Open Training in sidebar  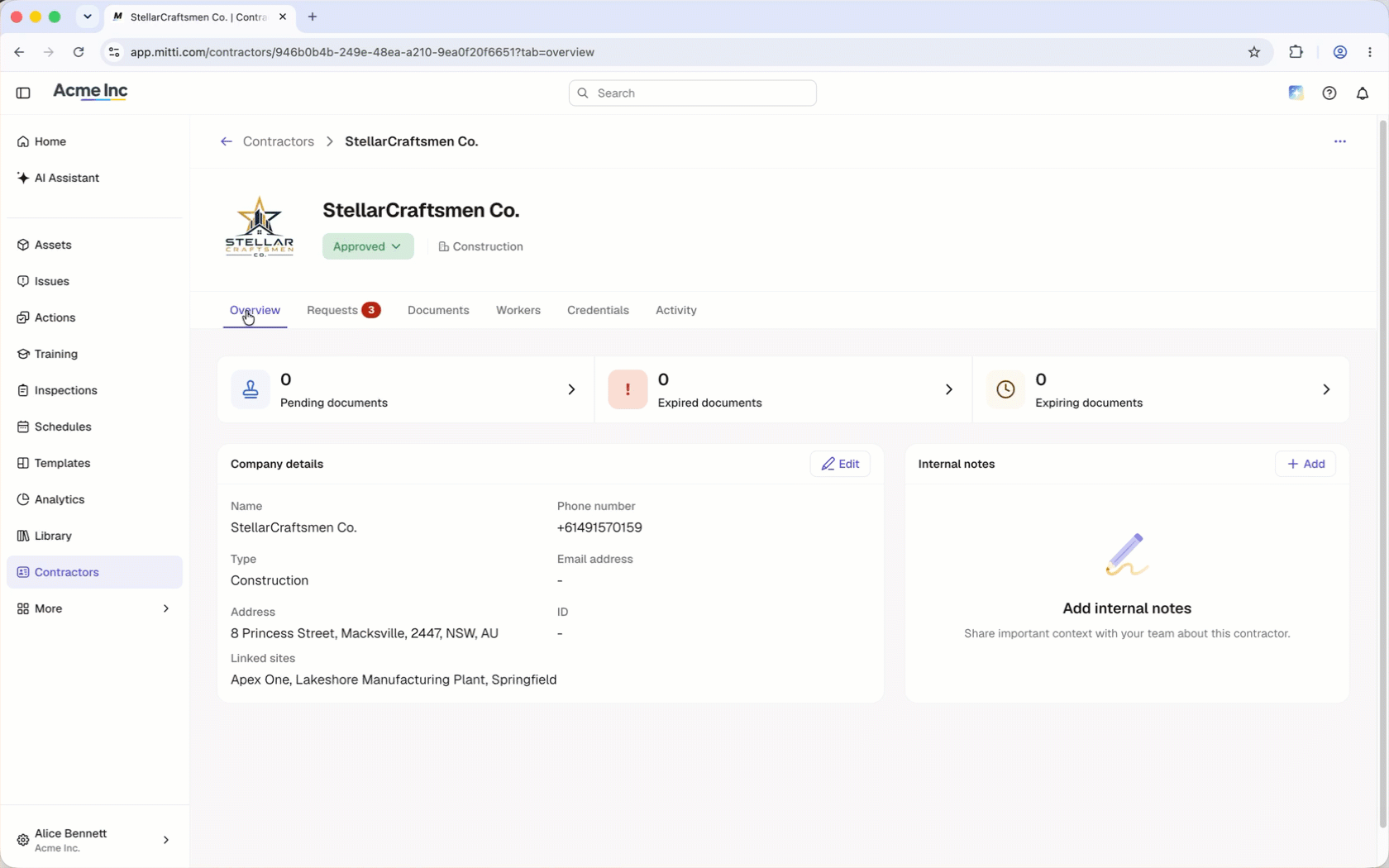pyautogui.click(x=94, y=354)
